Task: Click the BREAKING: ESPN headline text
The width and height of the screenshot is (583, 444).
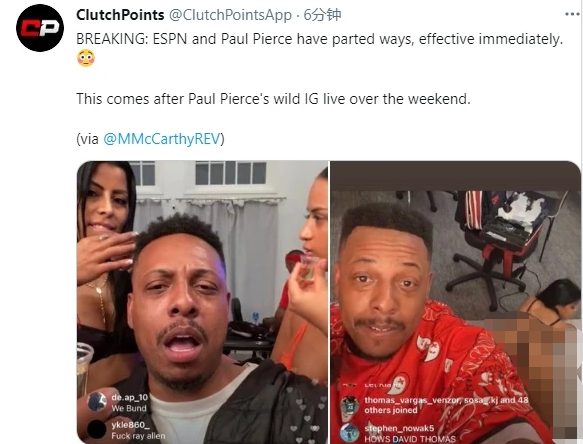Action: pyautogui.click(x=320, y=39)
